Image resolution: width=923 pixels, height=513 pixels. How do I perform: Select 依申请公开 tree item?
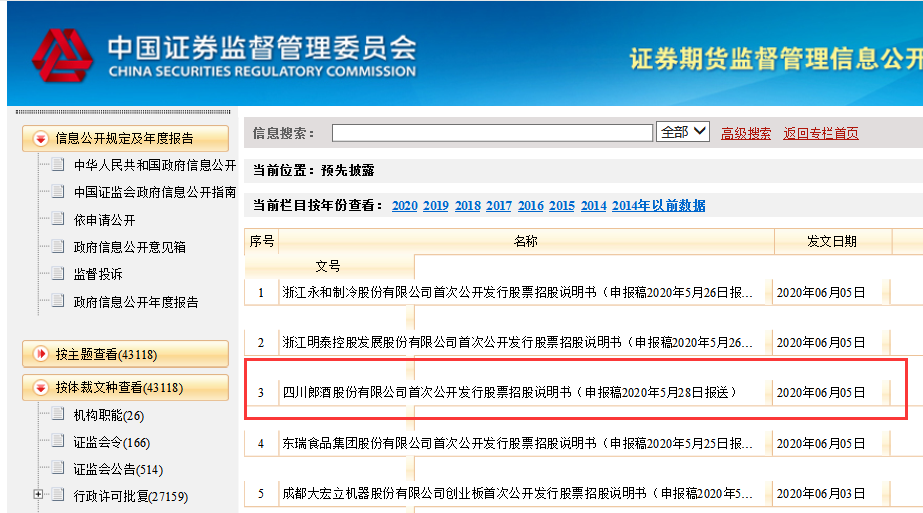[x=104, y=220]
